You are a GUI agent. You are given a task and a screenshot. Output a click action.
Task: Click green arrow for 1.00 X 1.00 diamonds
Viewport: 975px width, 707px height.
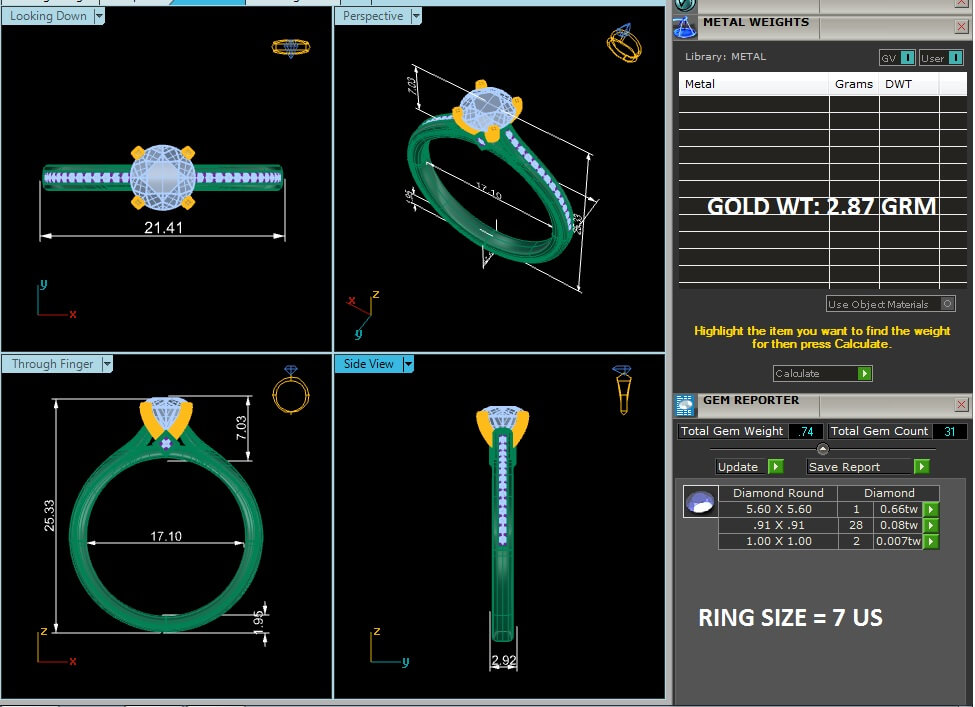click(931, 541)
